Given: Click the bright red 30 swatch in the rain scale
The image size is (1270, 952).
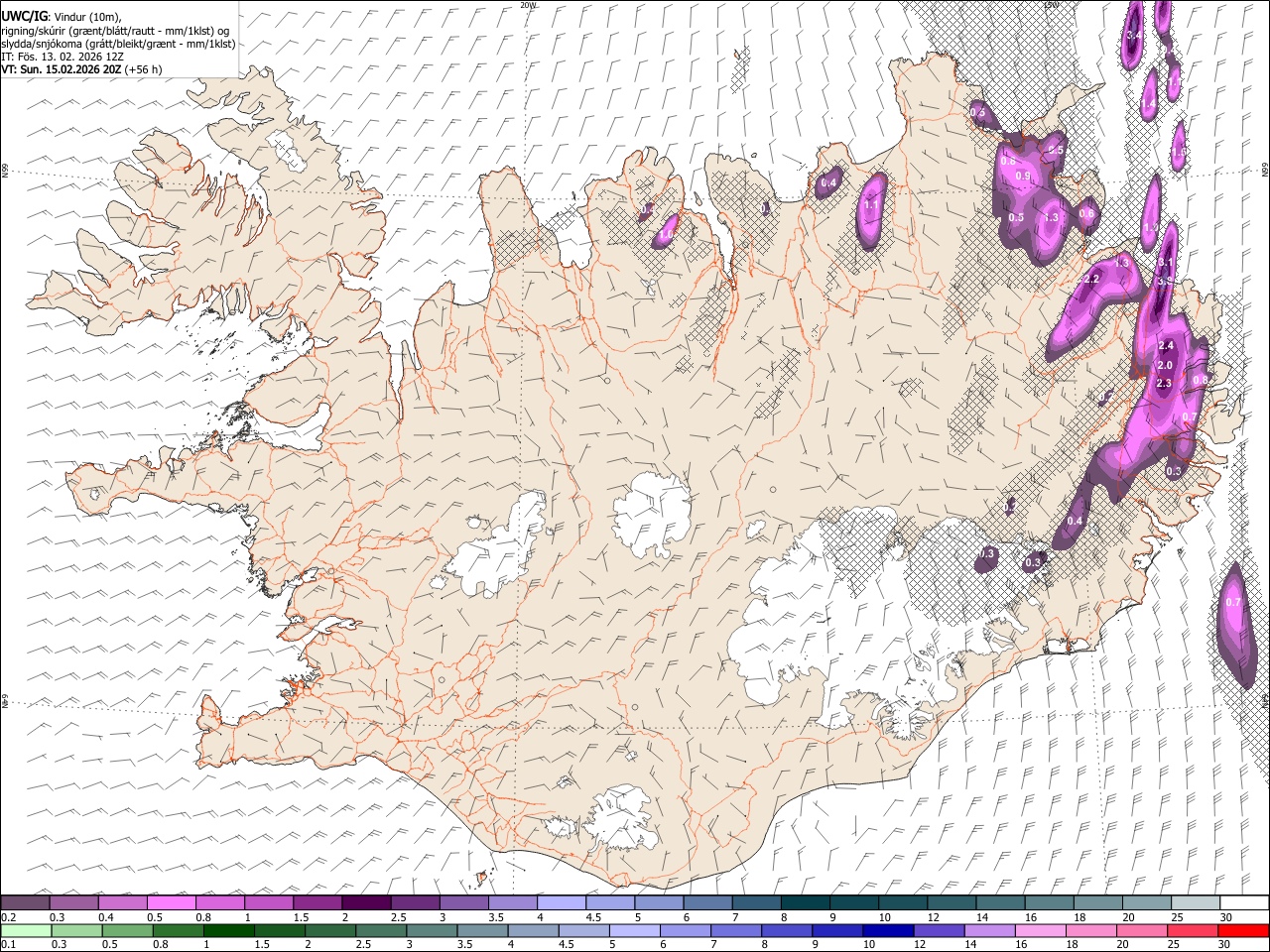Looking at the screenshot, I should pos(1243,931).
